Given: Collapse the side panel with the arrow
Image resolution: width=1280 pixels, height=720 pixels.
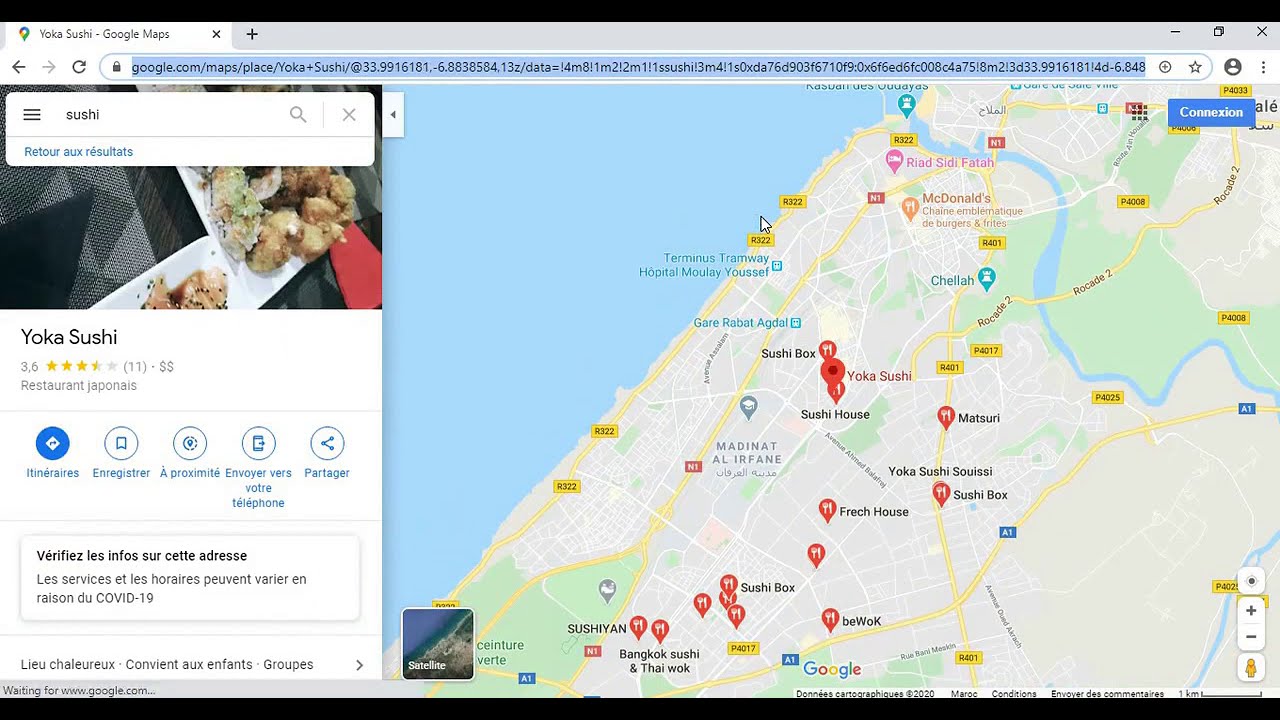Looking at the screenshot, I should 393,115.
